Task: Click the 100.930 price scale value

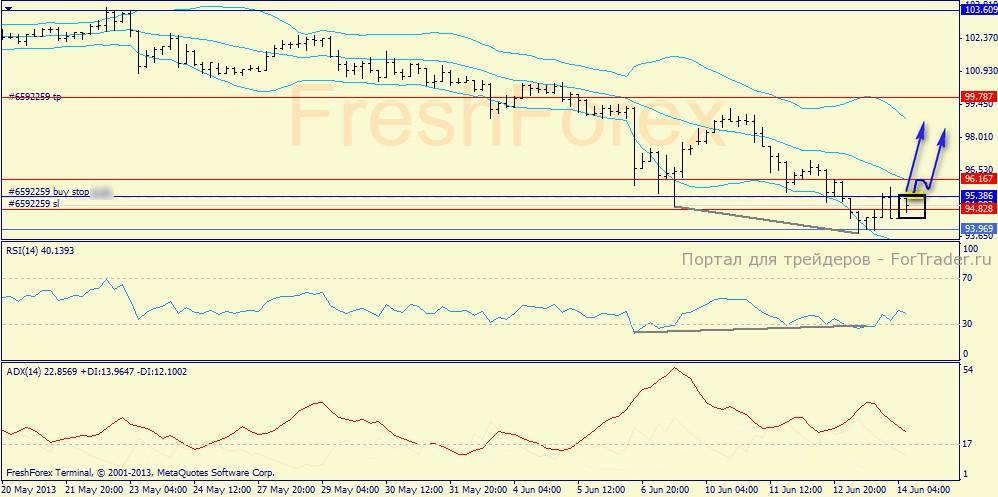Action: coord(980,70)
